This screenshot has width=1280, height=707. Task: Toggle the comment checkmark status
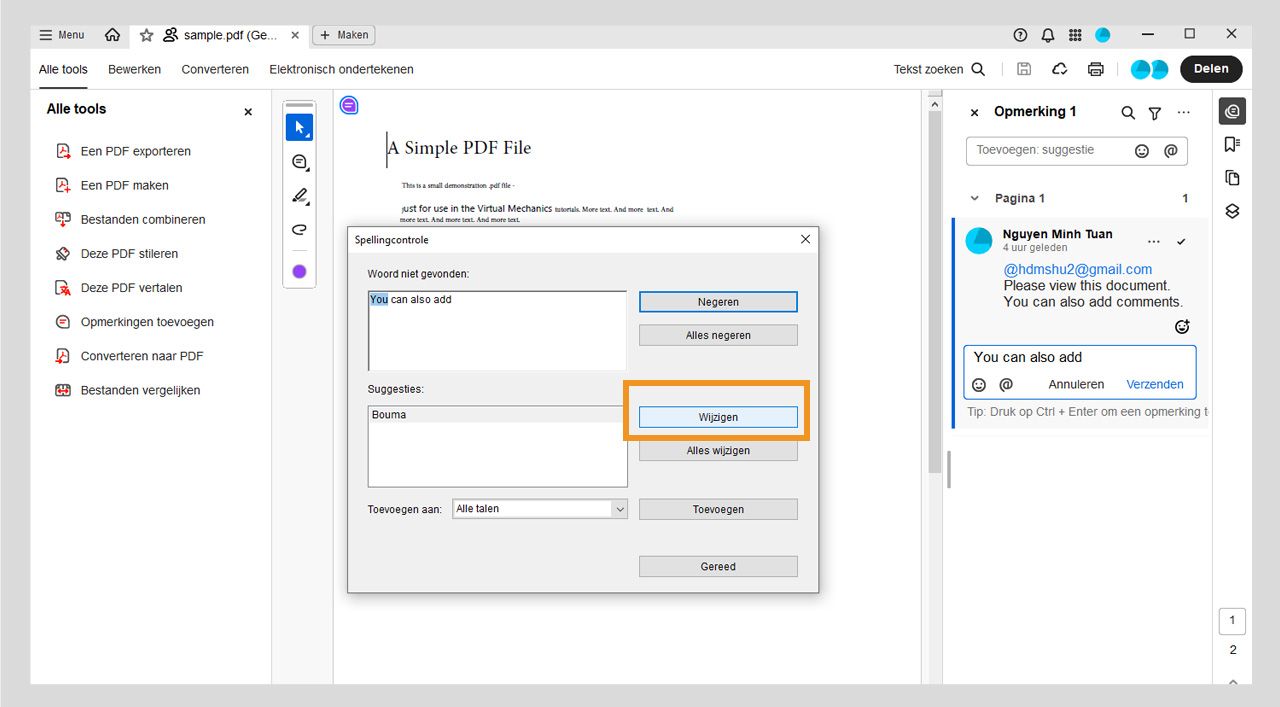coord(1181,242)
